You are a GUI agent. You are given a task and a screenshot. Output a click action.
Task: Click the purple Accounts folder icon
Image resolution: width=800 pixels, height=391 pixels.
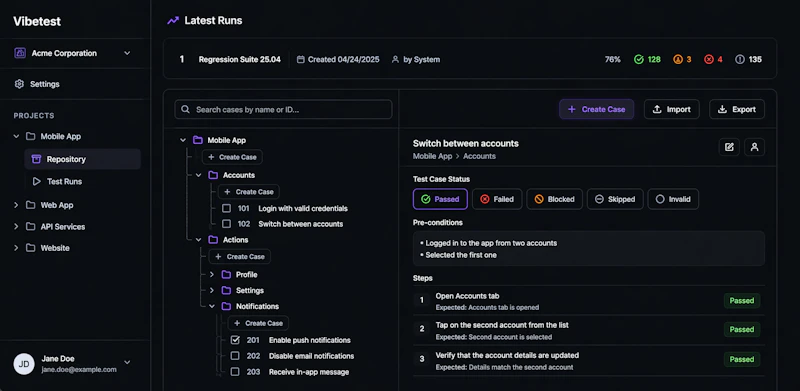pyautogui.click(x=213, y=175)
